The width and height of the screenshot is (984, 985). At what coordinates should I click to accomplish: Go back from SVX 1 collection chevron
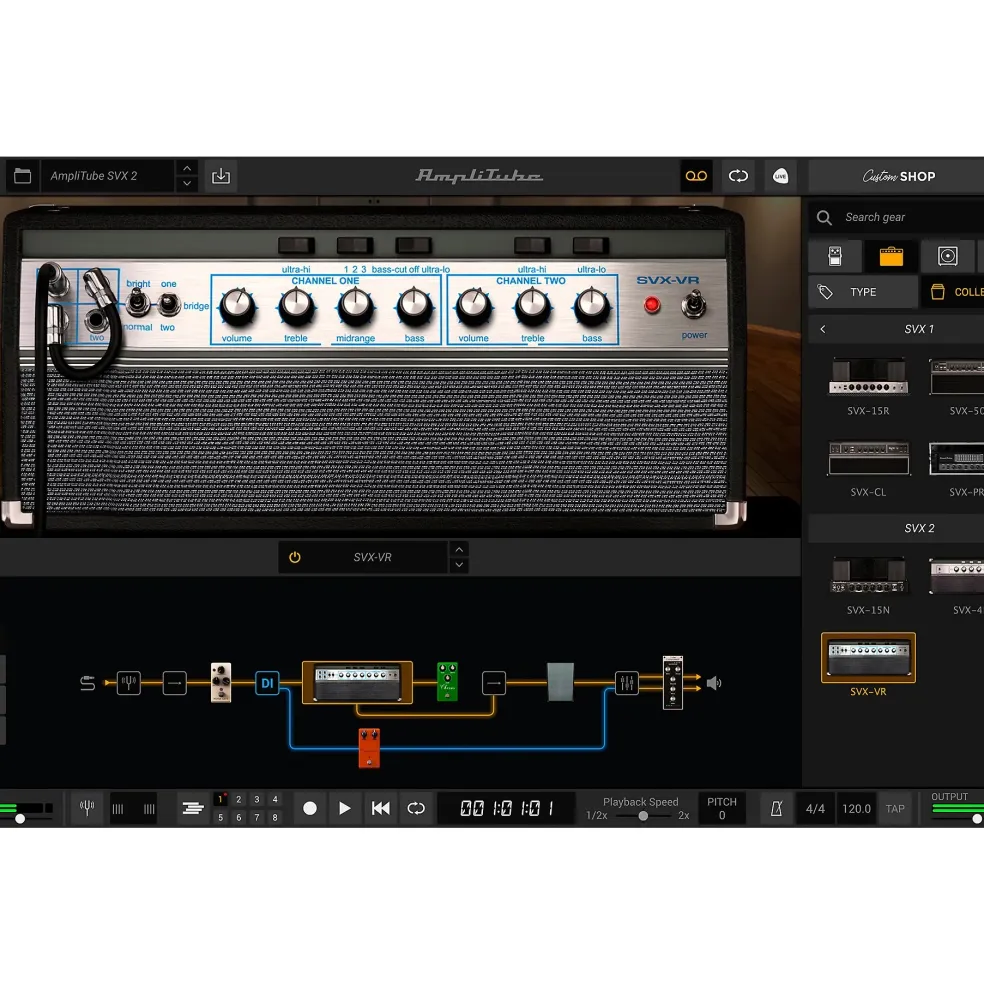(x=823, y=329)
